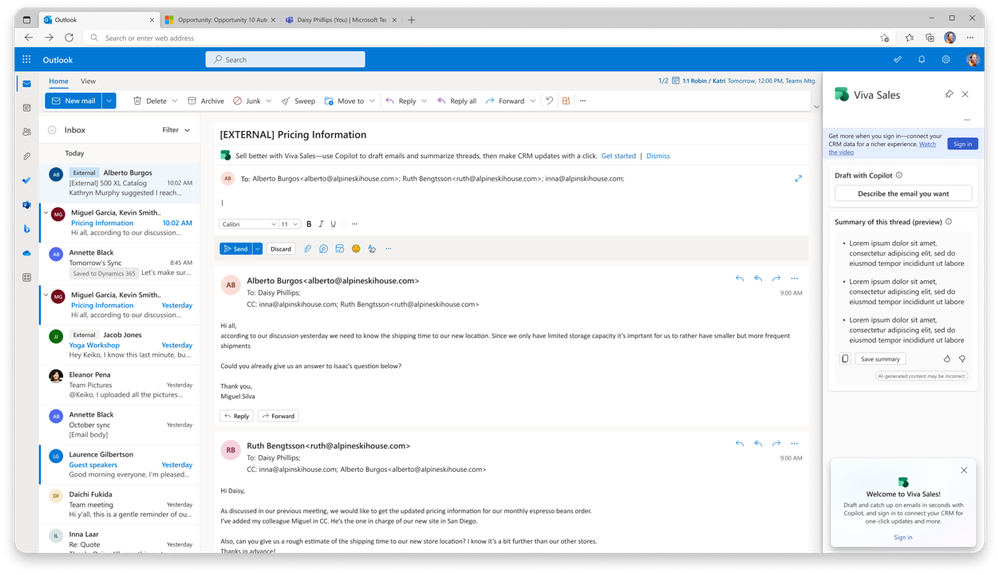Toggle the select all messages circle by Inbox
The height and width of the screenshot is (575, 999).
click(52, 130)
